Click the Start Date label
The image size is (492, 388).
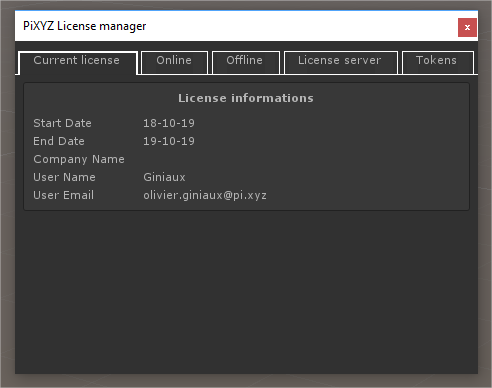[62, 123]
